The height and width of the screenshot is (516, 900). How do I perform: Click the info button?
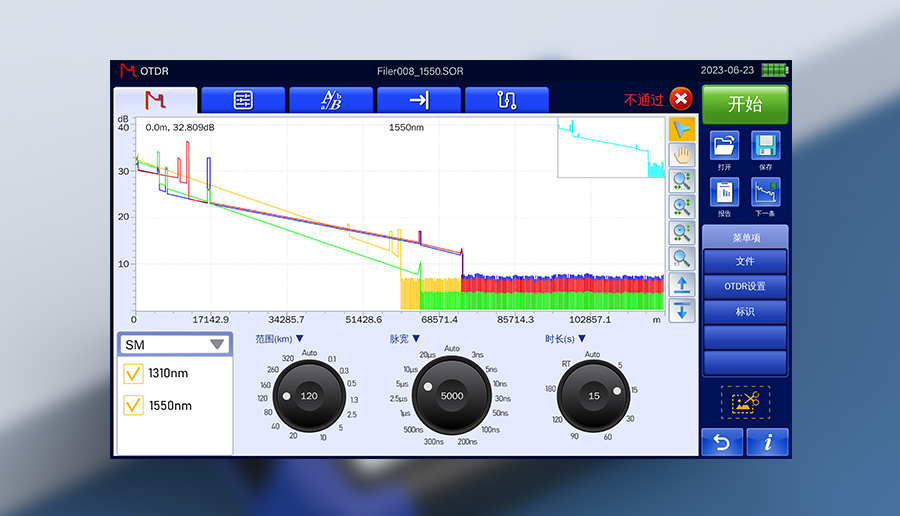(x=767, y=442)
